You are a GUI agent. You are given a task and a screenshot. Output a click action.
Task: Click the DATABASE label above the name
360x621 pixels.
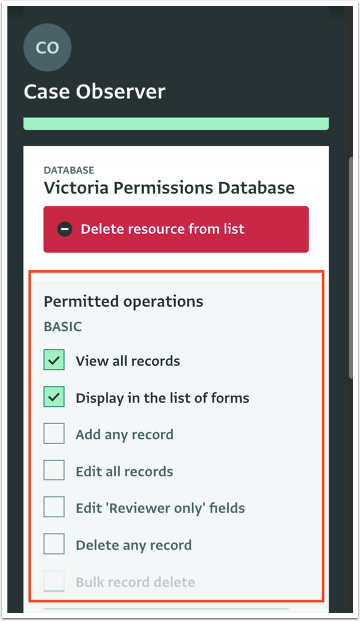click(69, 170)
